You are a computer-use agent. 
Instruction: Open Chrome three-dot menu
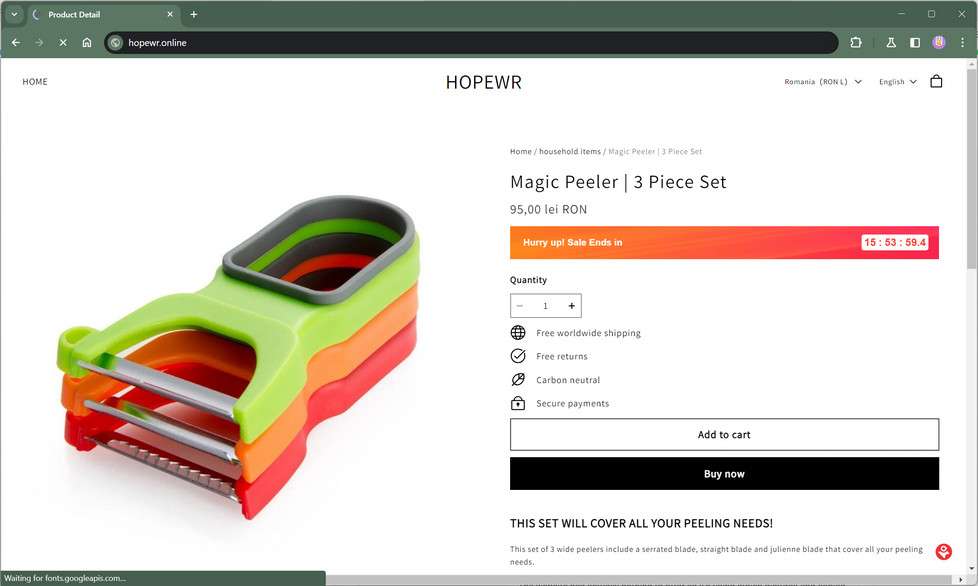[962, 42]
